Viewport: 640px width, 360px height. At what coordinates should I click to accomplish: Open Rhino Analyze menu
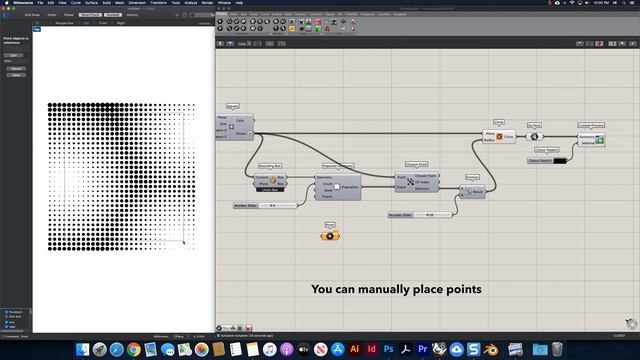[191, 2]
